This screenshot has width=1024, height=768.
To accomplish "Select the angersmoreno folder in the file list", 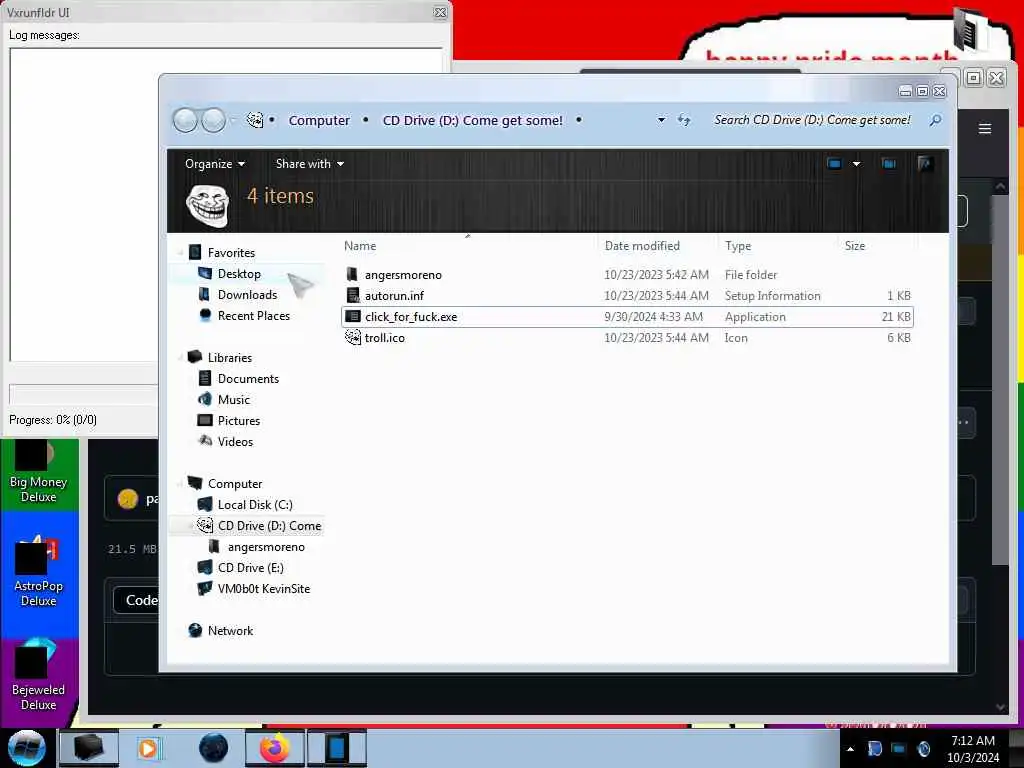I will [x=403, y=275].
